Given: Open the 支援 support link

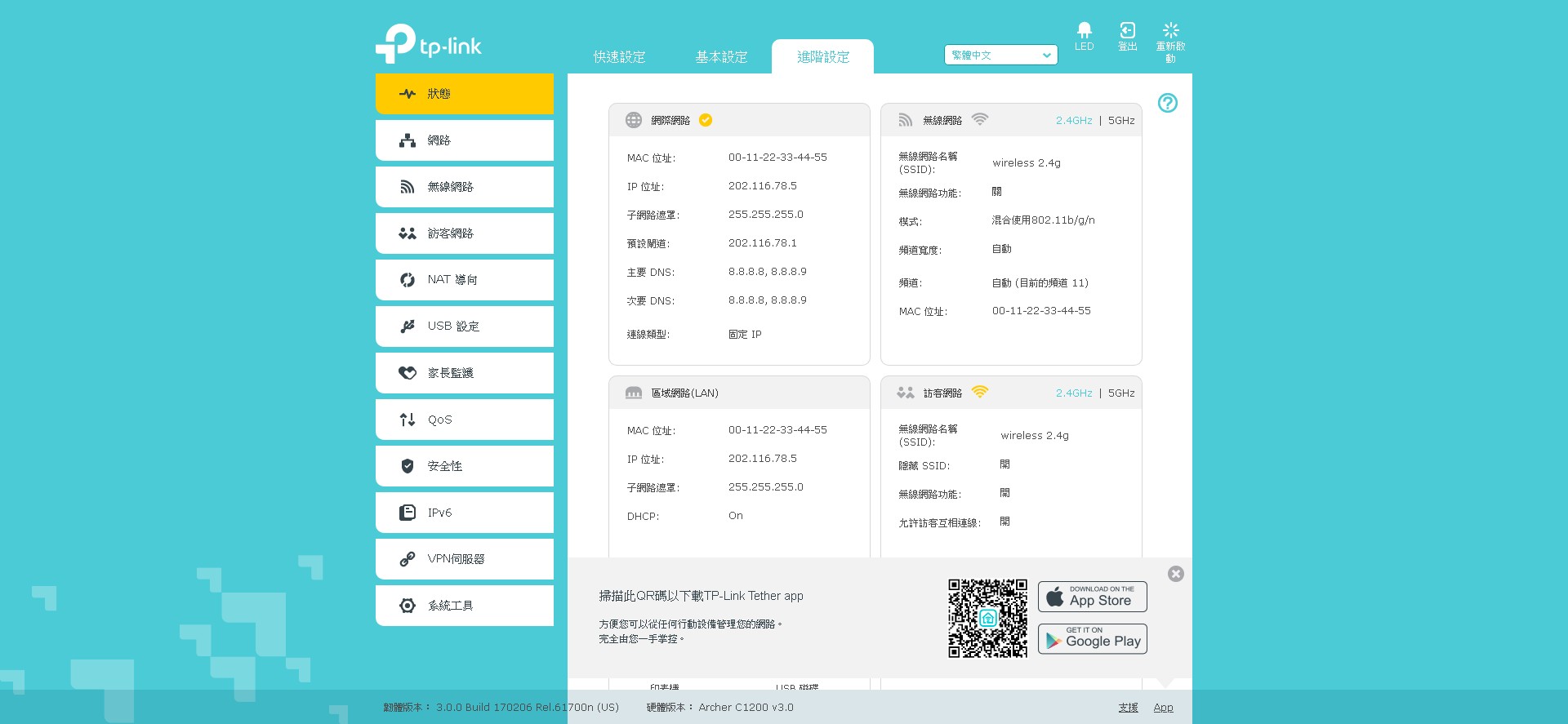Looking at the screenshot, I should [1128, 708].
